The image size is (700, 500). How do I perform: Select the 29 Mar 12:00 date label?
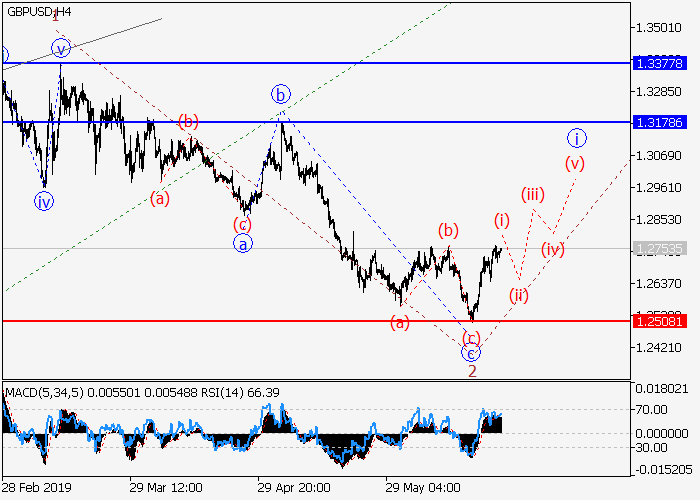166,487
